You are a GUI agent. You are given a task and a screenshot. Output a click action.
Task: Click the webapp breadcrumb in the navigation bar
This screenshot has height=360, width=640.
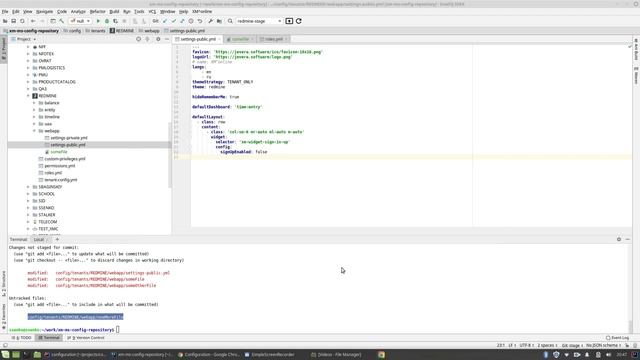coord(149,31)
